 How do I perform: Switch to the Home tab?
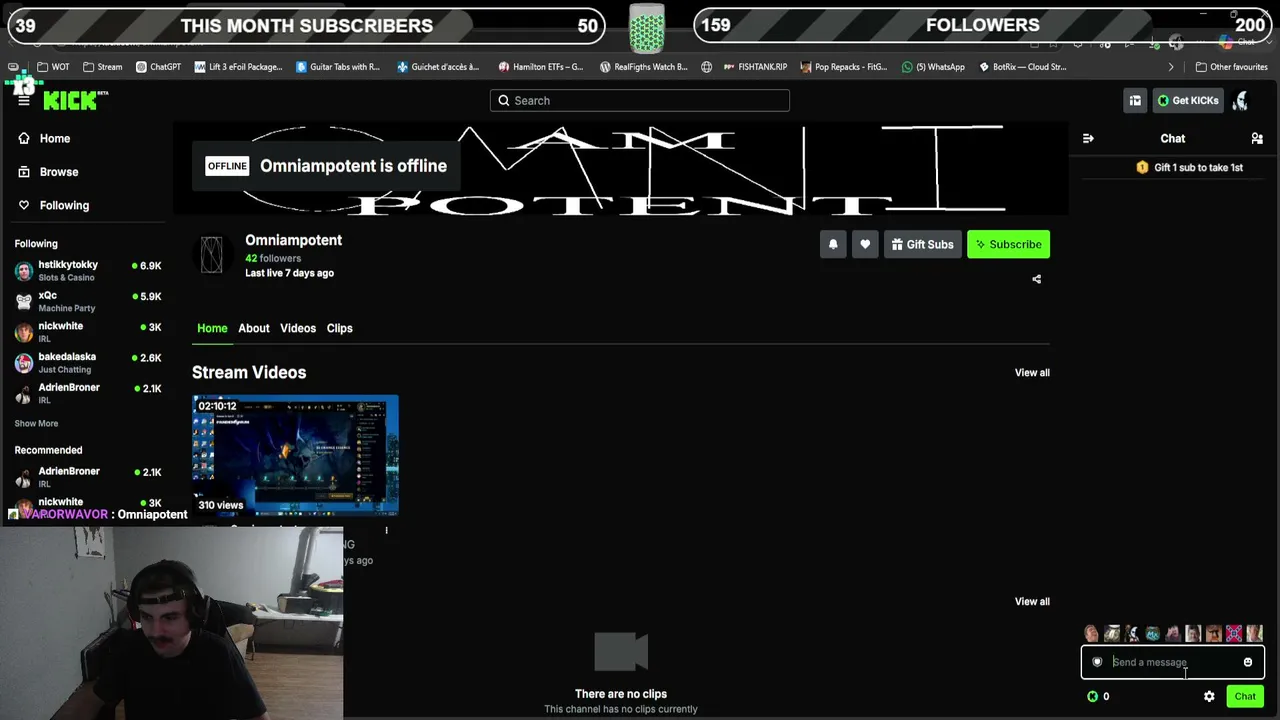coord(212,328)
